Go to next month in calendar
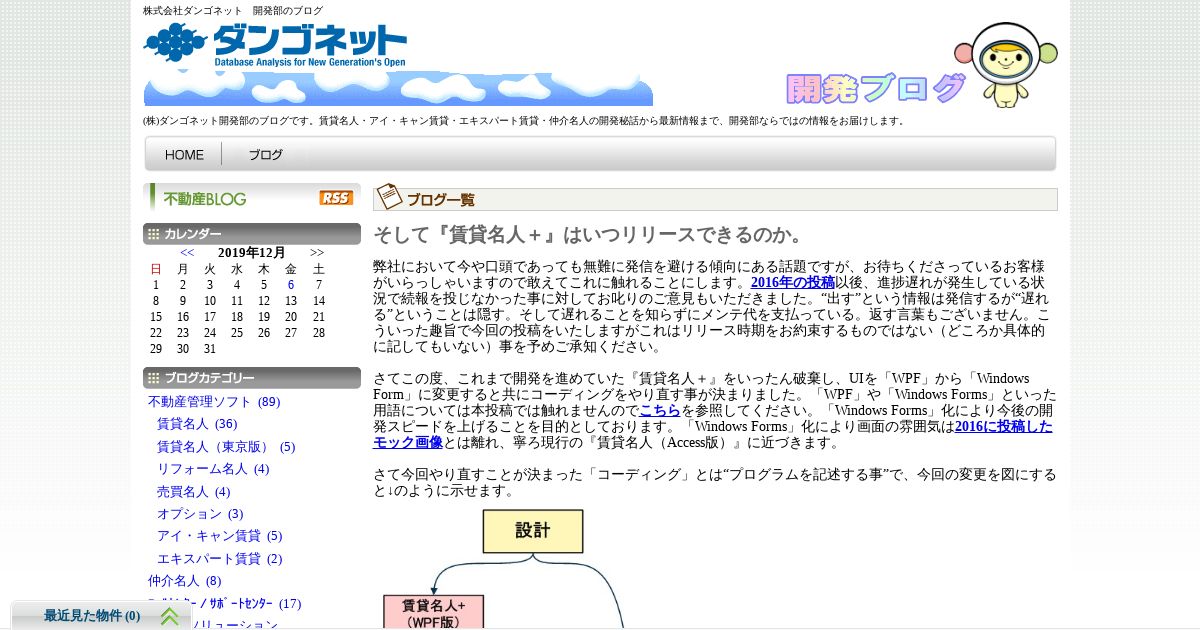The image size is (1200, 630). coord(317,252)
